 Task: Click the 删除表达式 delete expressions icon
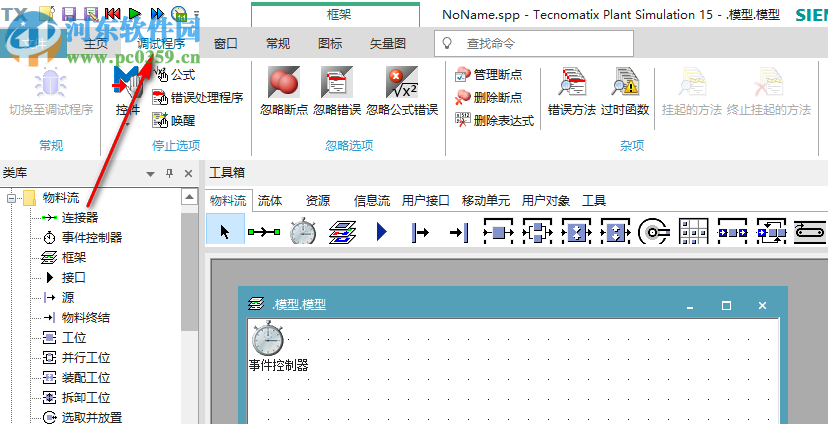pos(463,120)
